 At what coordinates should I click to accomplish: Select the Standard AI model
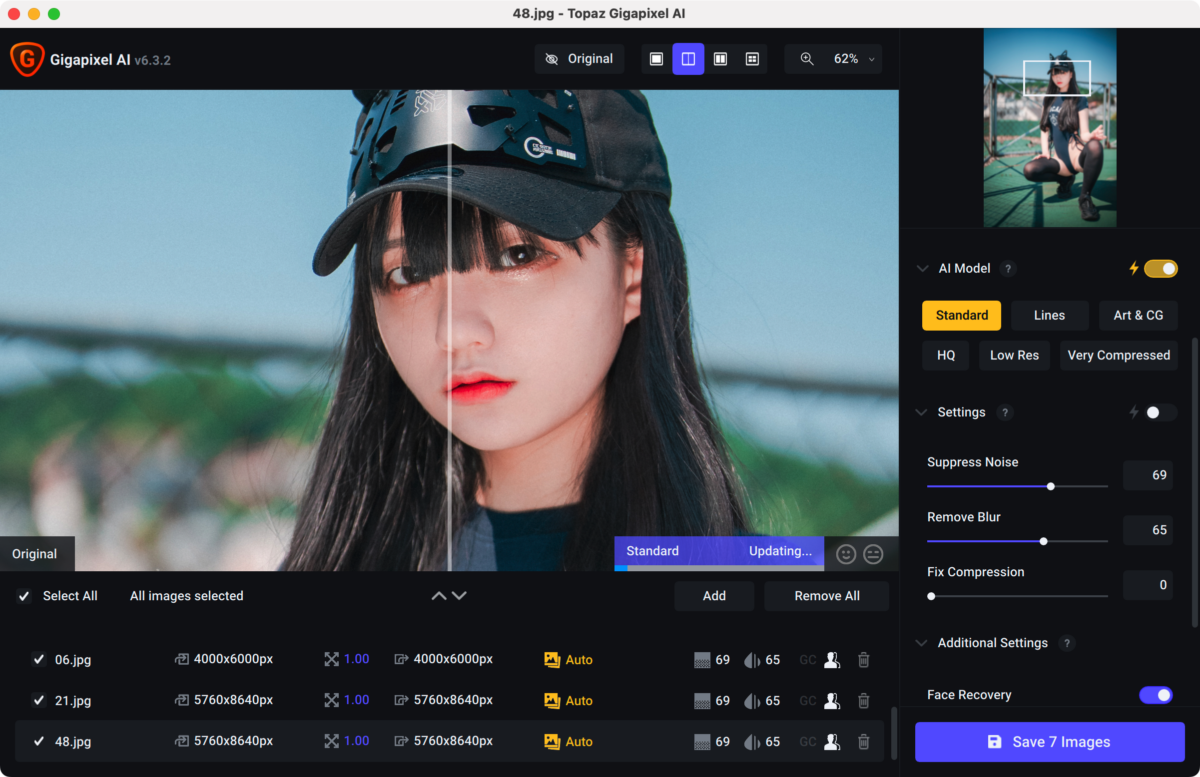point(962,315)
